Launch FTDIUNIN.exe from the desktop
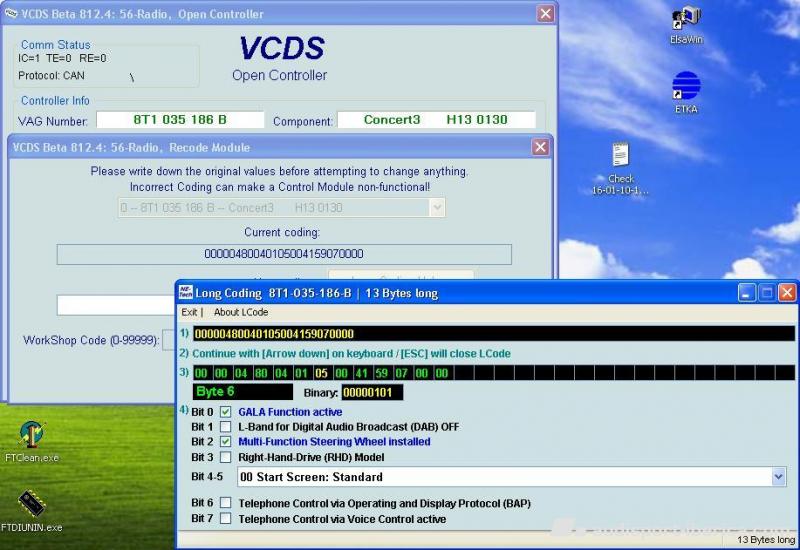 pos(32,511)
